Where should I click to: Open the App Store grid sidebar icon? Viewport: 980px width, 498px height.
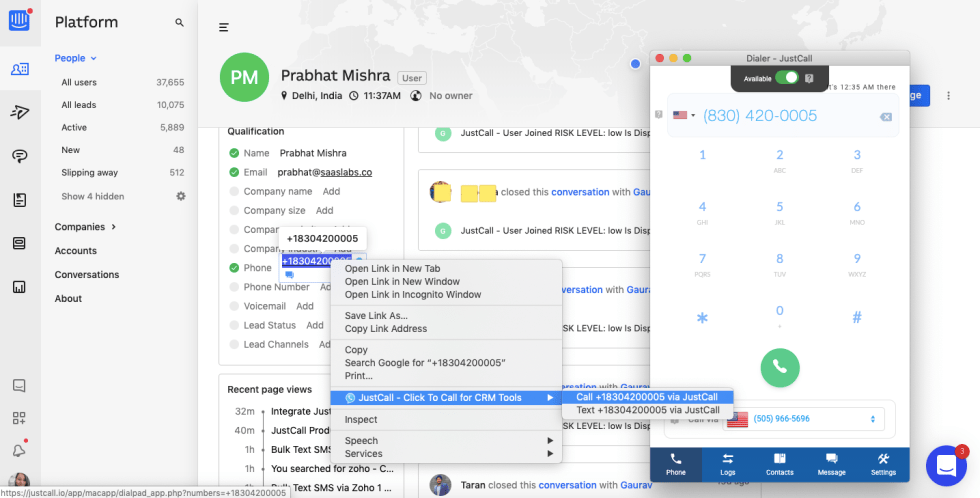pos(19,417)
